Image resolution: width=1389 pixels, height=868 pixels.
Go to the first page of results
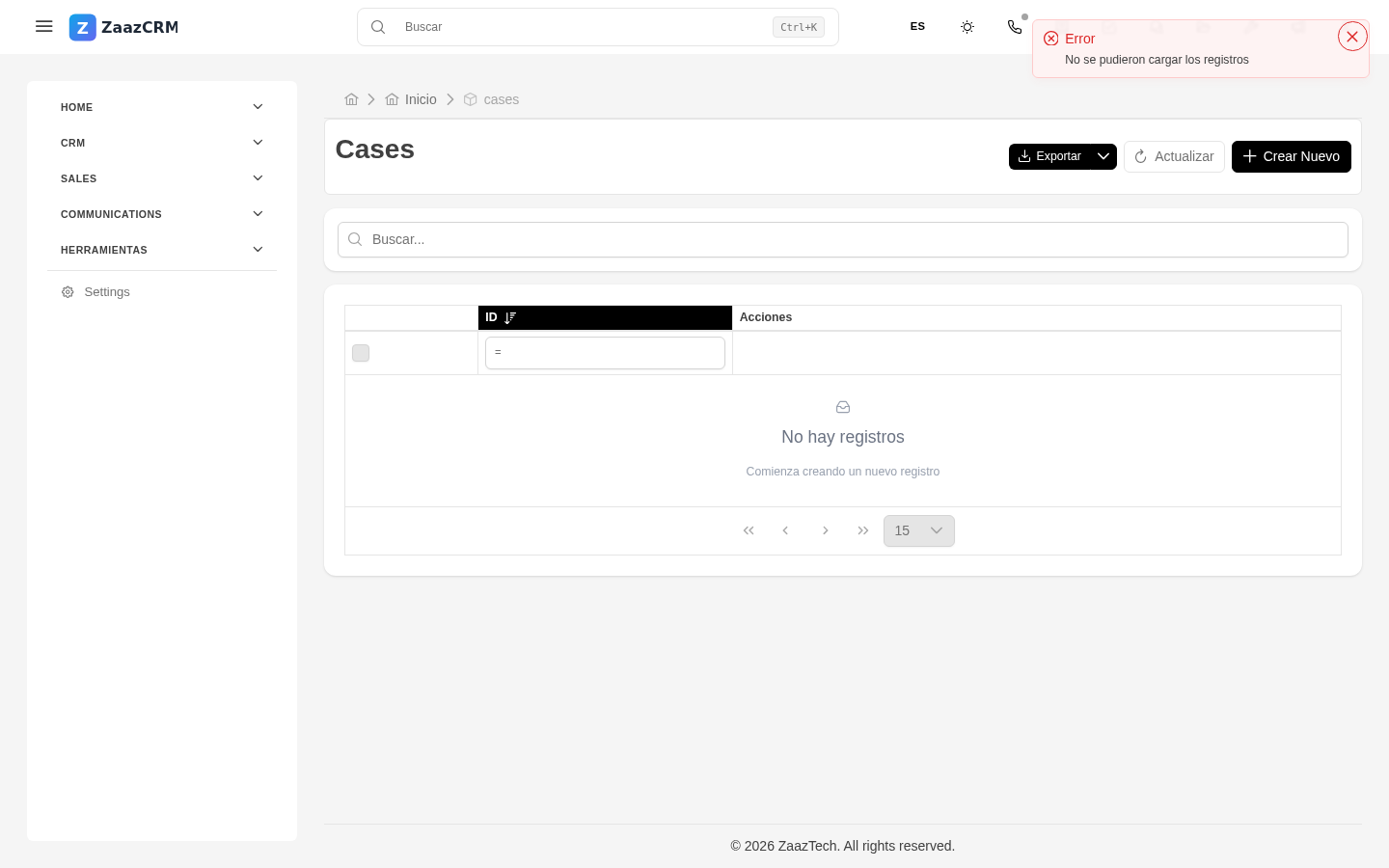pos(749,530)
